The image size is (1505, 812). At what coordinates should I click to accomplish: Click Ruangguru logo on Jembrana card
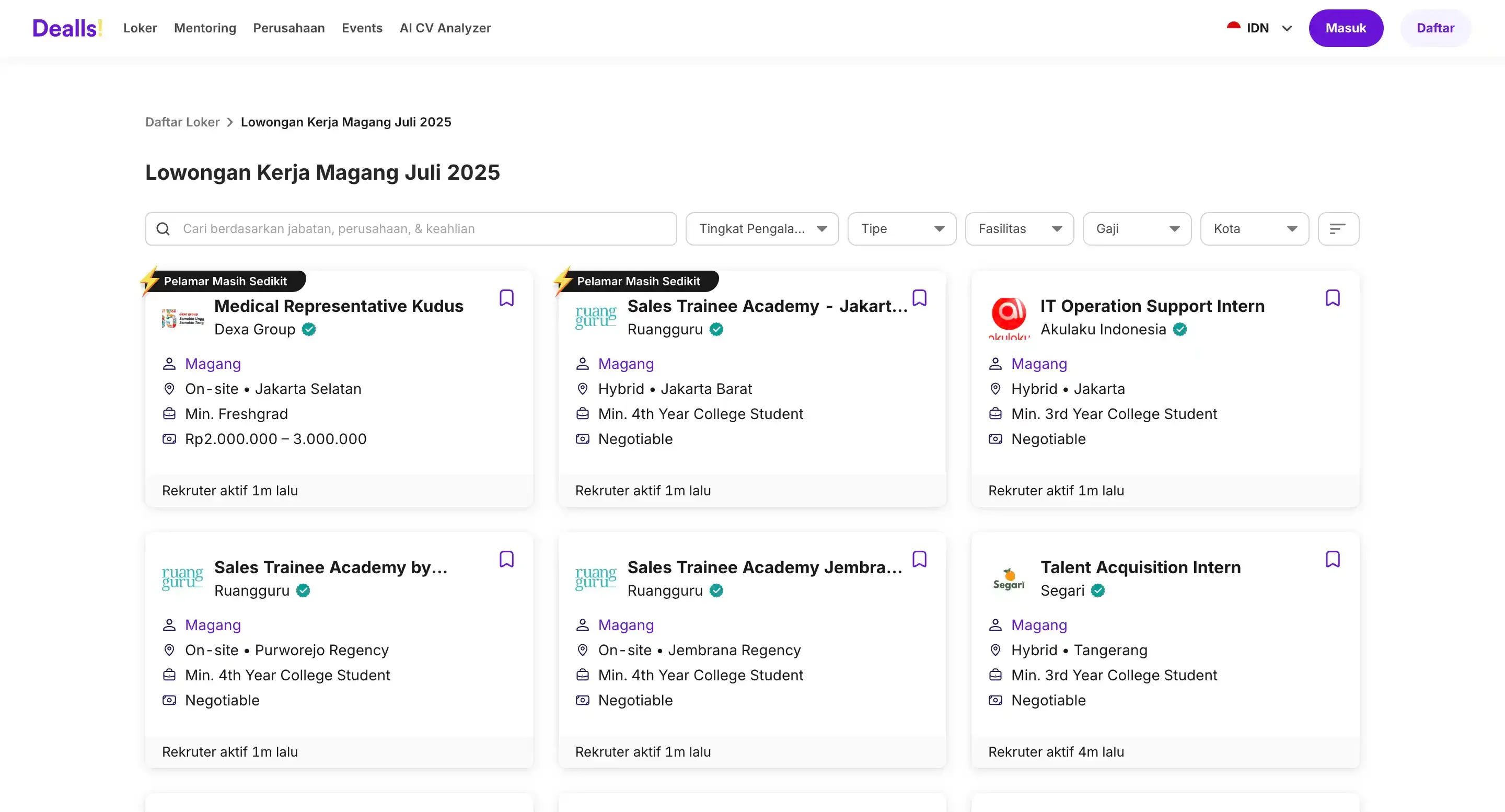coord(596,579)
